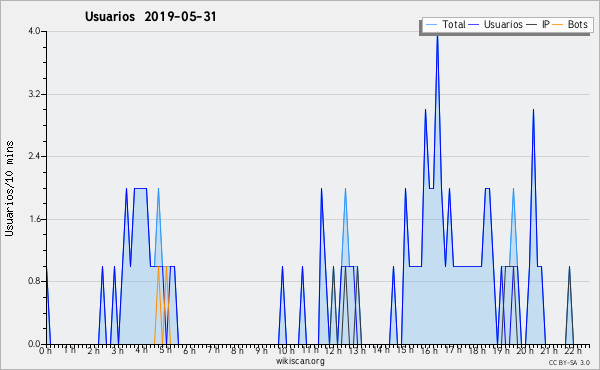The image size is (600, 370).
Task: Click the y-axis value 1.6
Action: click(34, 219)
